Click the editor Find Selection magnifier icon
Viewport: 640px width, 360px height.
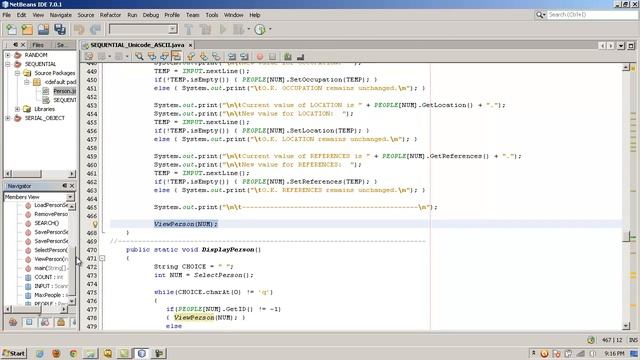click(x=139, y=57)
